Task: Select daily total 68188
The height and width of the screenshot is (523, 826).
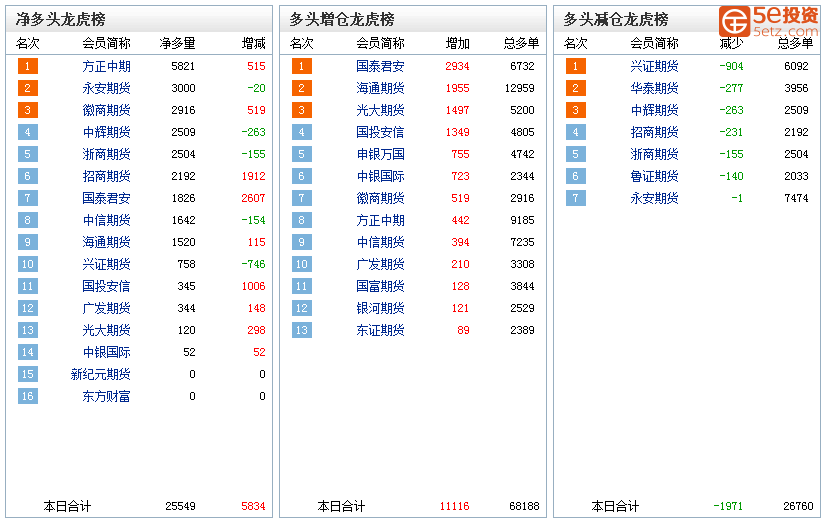Action: click(x=524, y=507)
